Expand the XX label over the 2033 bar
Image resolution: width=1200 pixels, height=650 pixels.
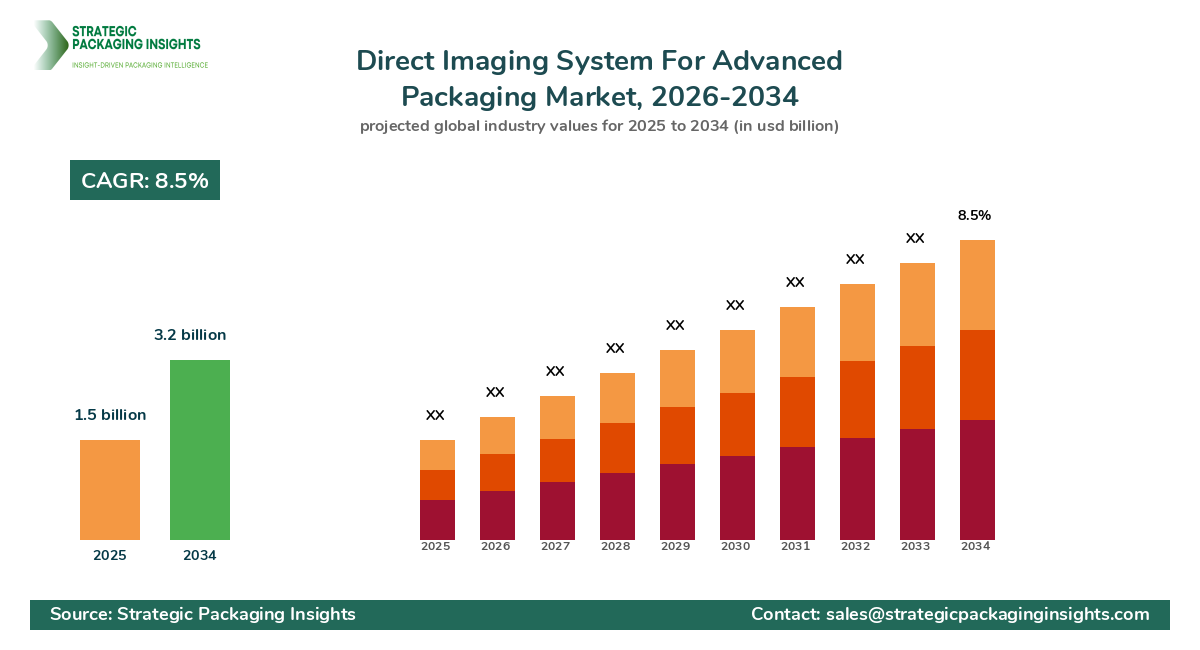tap(916, 239)
